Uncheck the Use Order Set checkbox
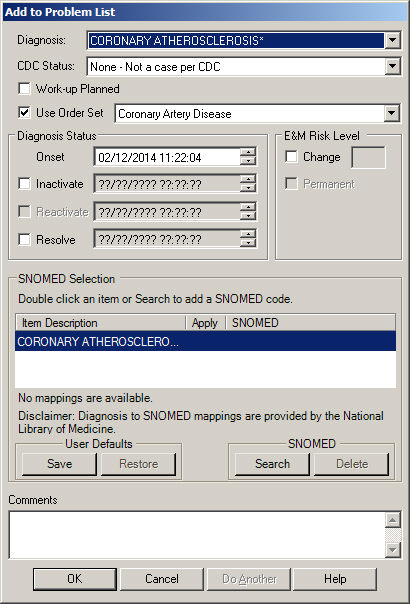Image resolution: width=410 pixels, height=604 pixels. point(24,113)
